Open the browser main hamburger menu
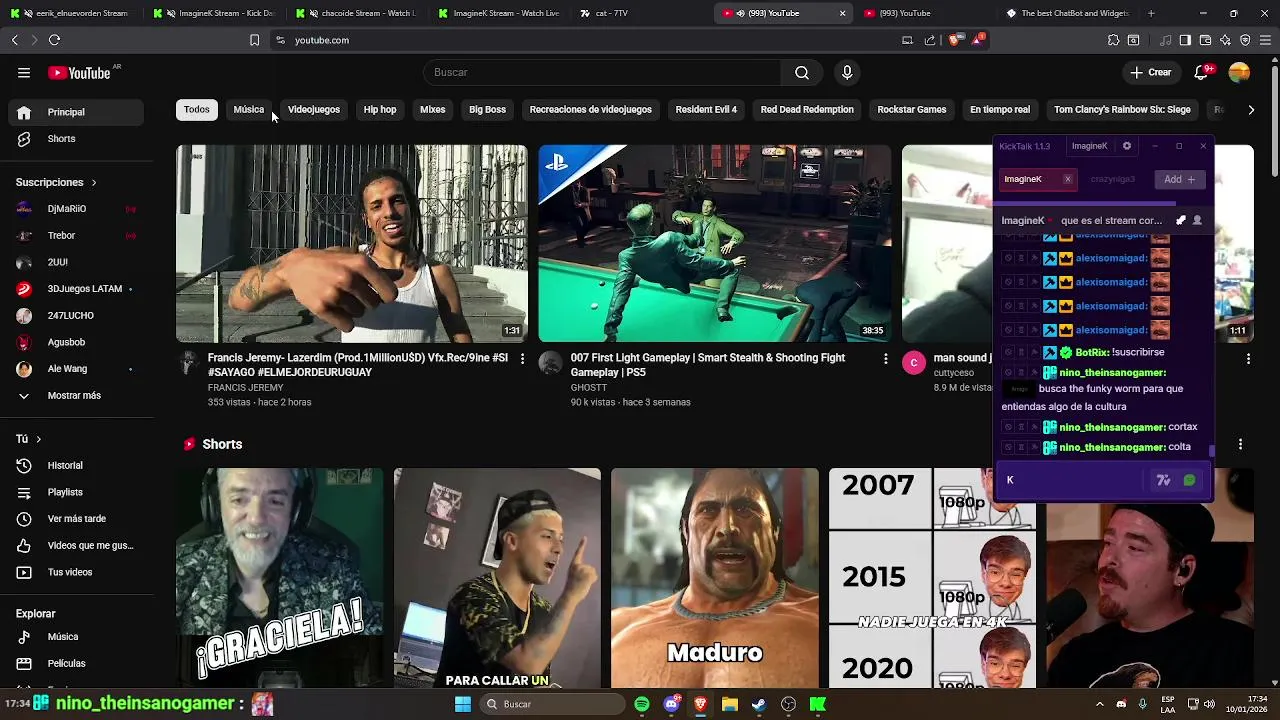Screen dimensions: 1280x720 point(1265,40)
